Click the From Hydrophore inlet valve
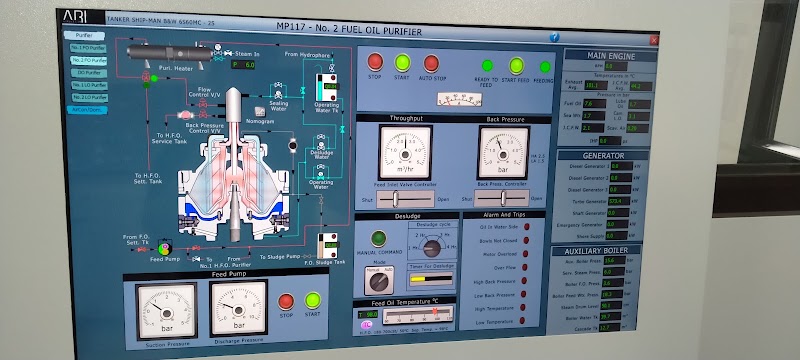The image size is (800, 360). pos(332,68)
